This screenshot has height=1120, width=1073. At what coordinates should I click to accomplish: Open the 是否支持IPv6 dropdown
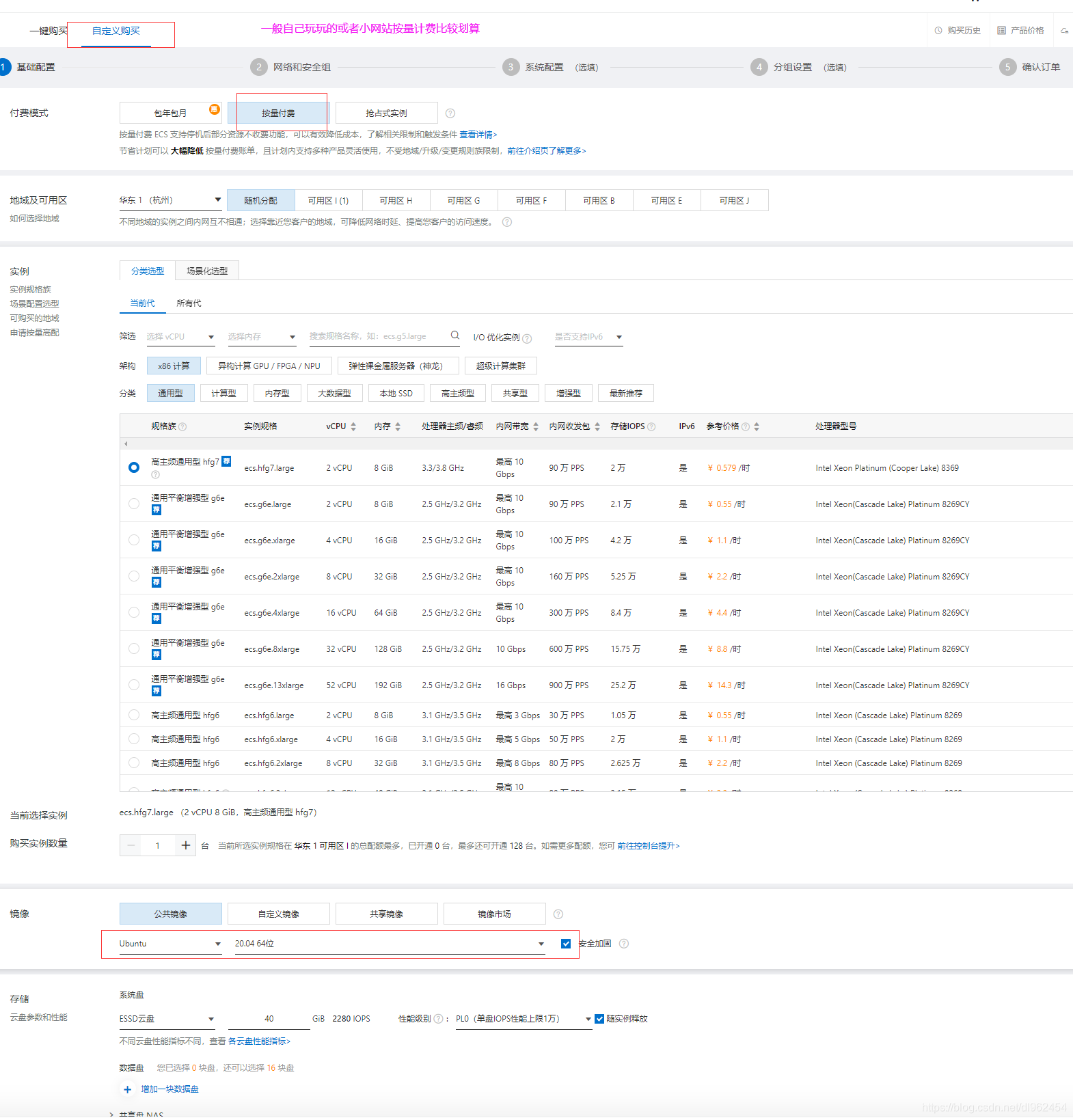coord(588,337)
